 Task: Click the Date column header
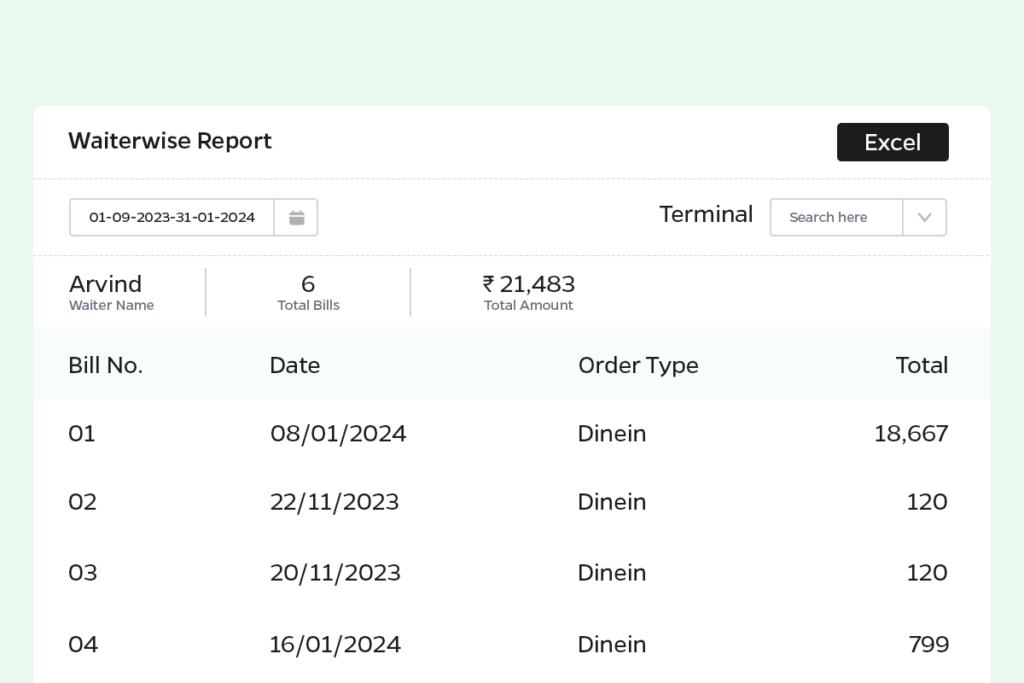tap(295, 365)
